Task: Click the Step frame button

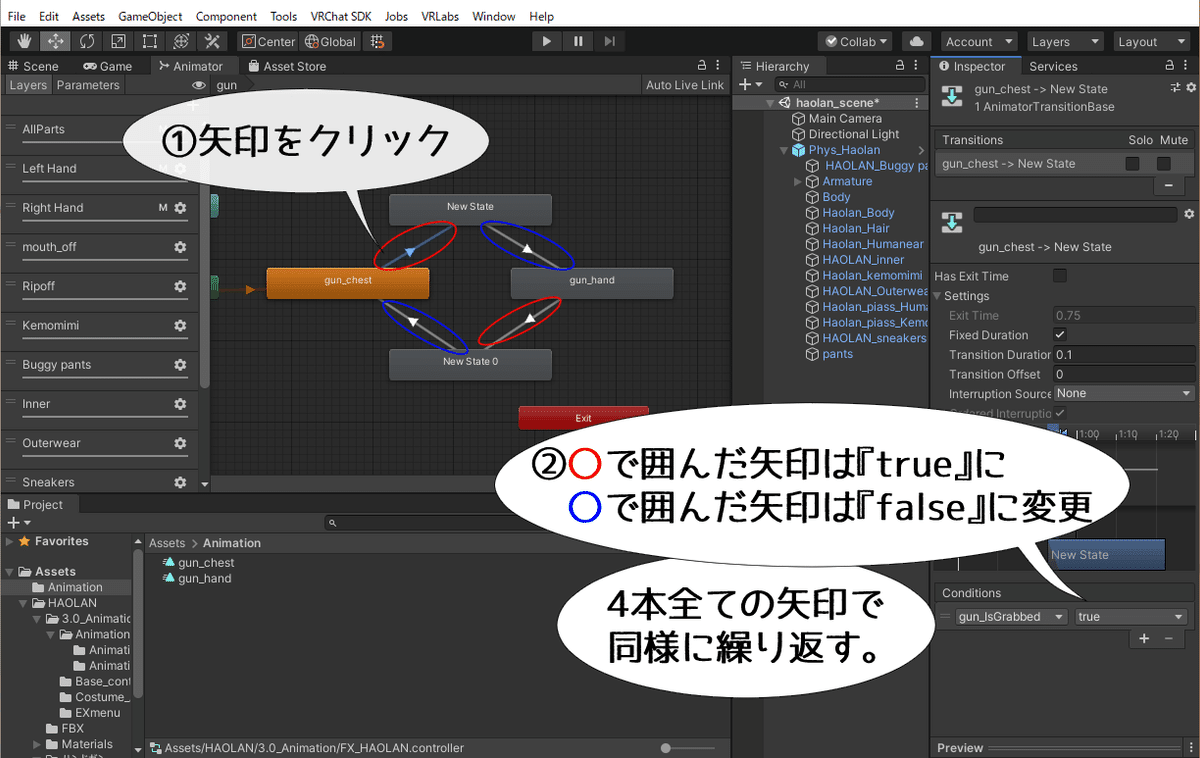Action: point(610,41)
